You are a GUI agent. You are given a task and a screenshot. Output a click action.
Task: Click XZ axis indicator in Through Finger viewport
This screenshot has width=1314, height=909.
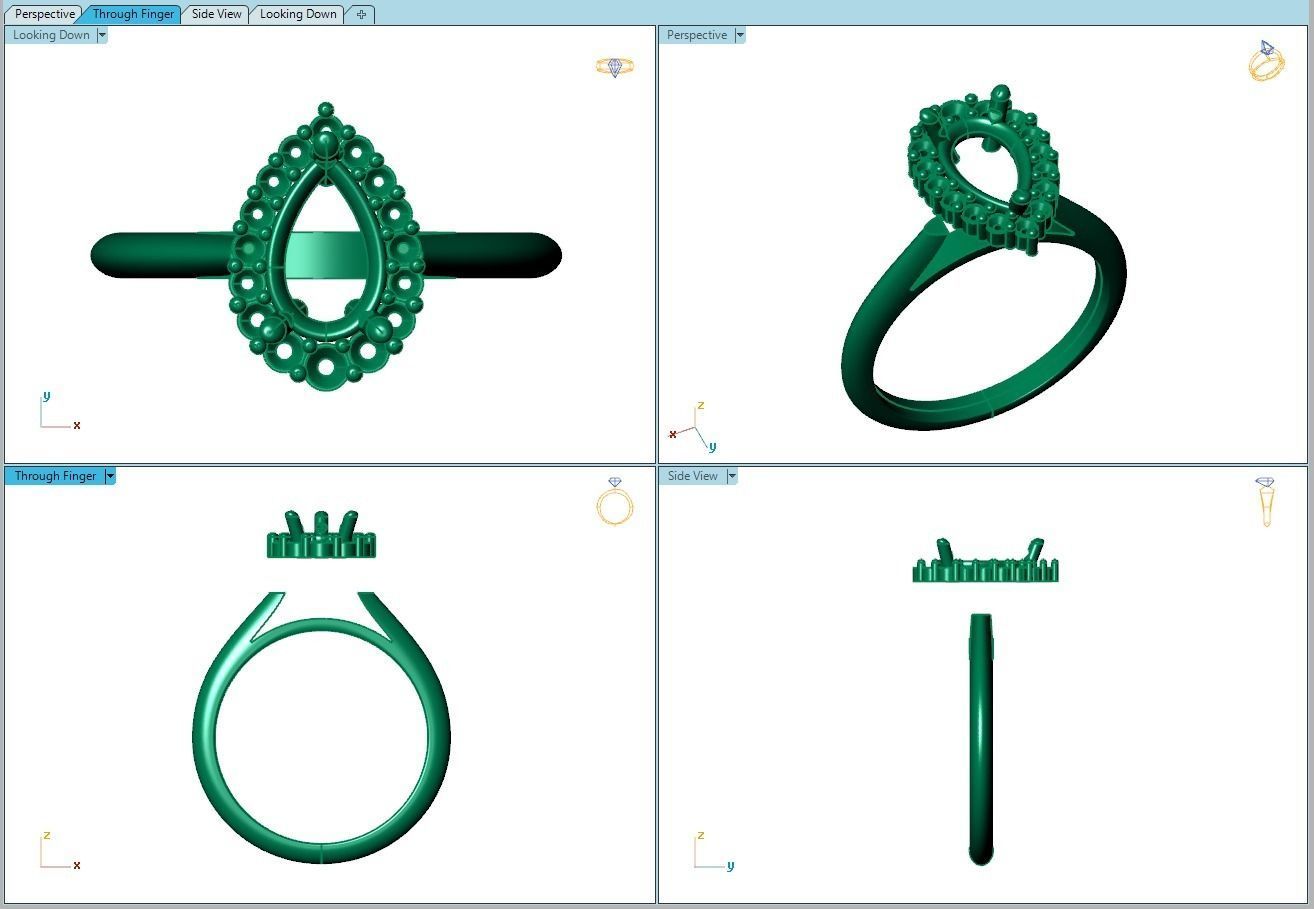(x=60, y=851)
